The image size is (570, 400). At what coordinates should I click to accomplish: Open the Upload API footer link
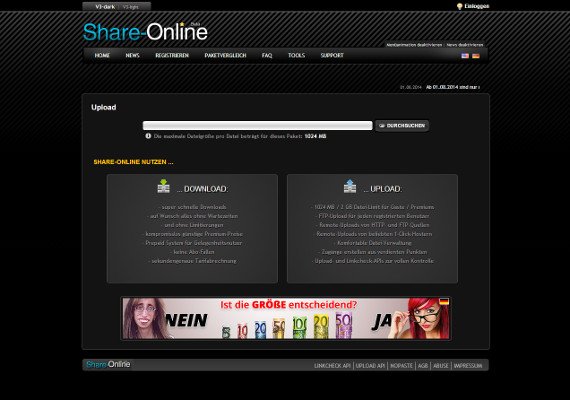click(370, 365)
